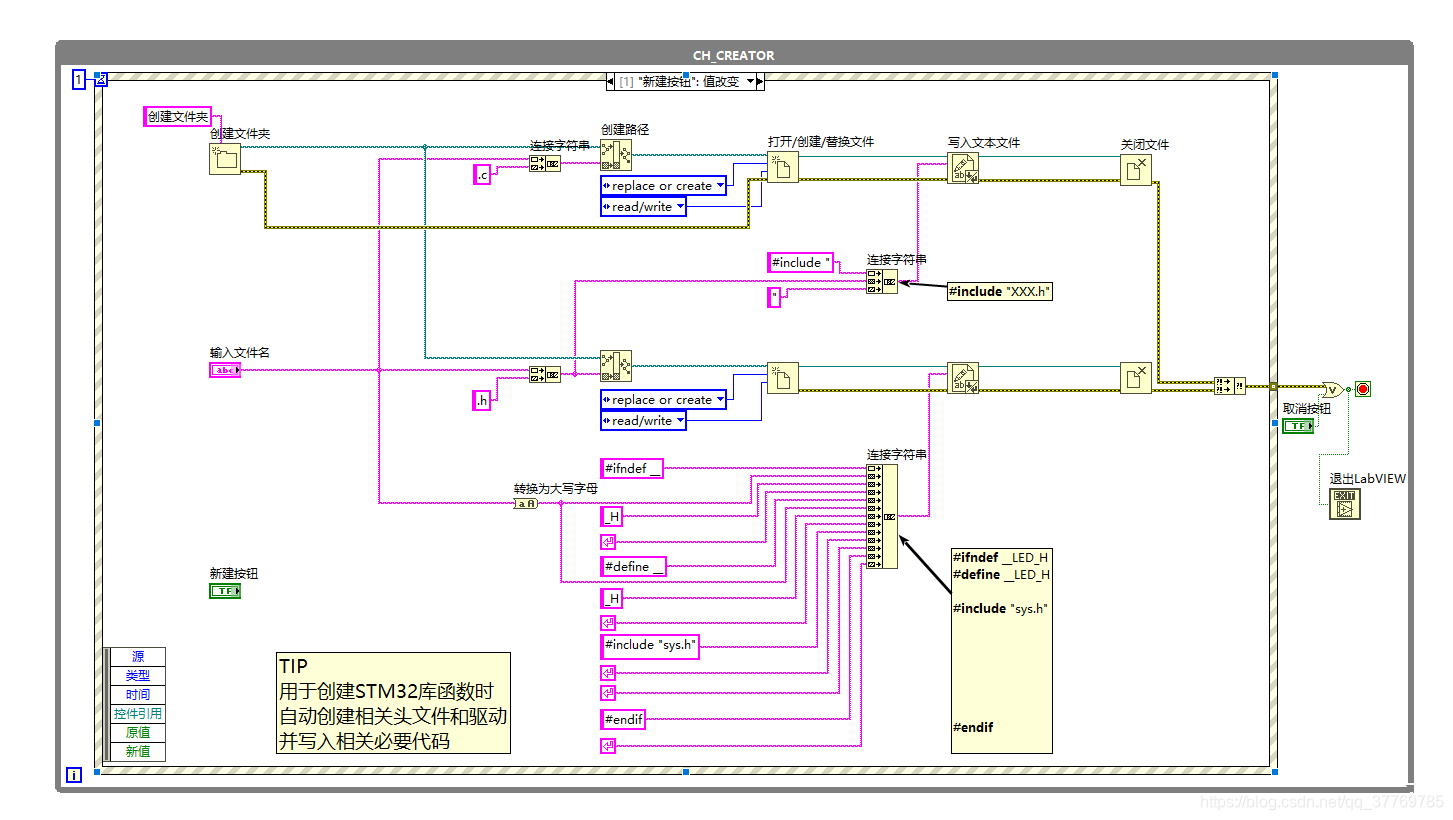
Task: Select the 写入文本文件 node on the .c branch
Action: pos(963,167)
